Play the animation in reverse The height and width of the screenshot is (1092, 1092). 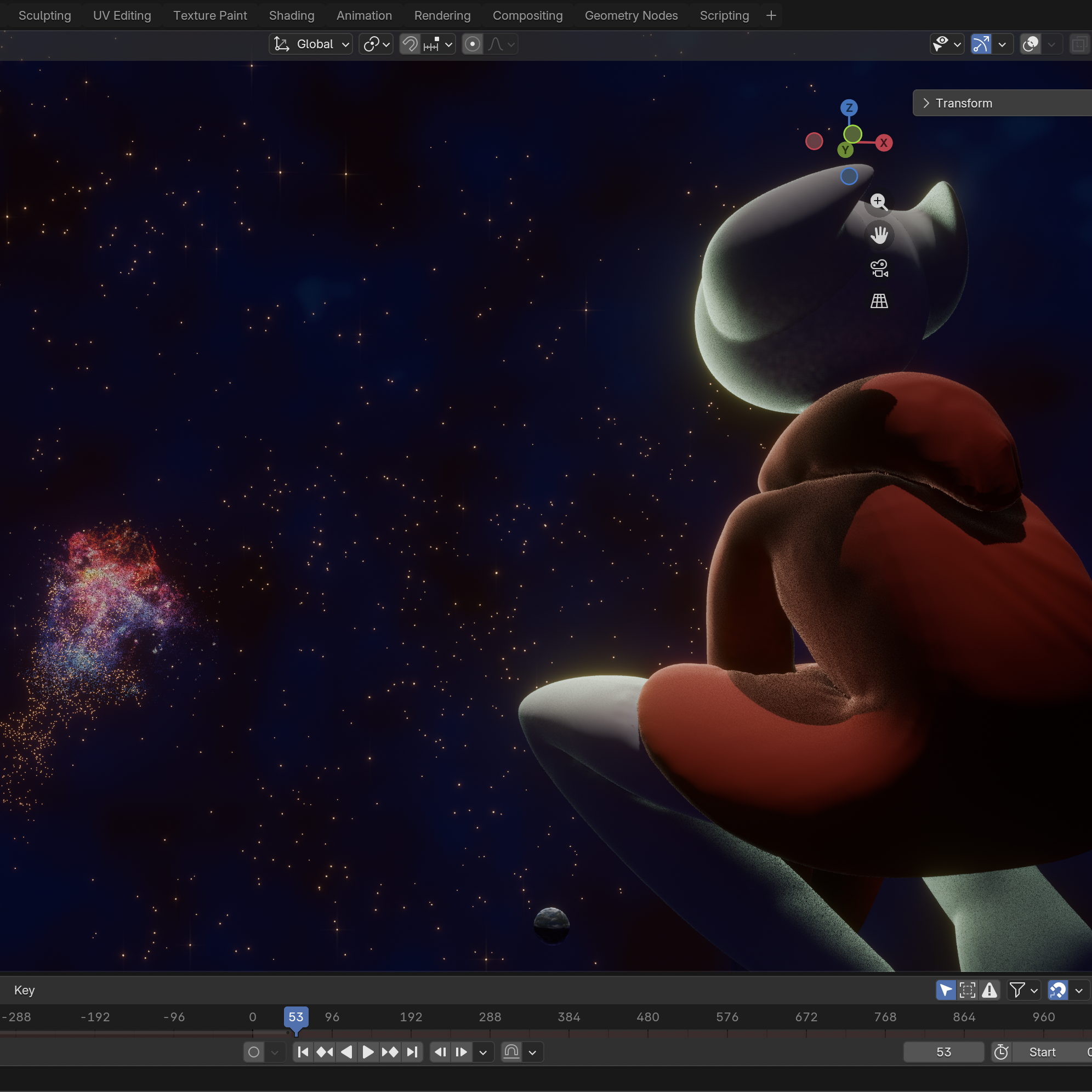(346, 1052)
